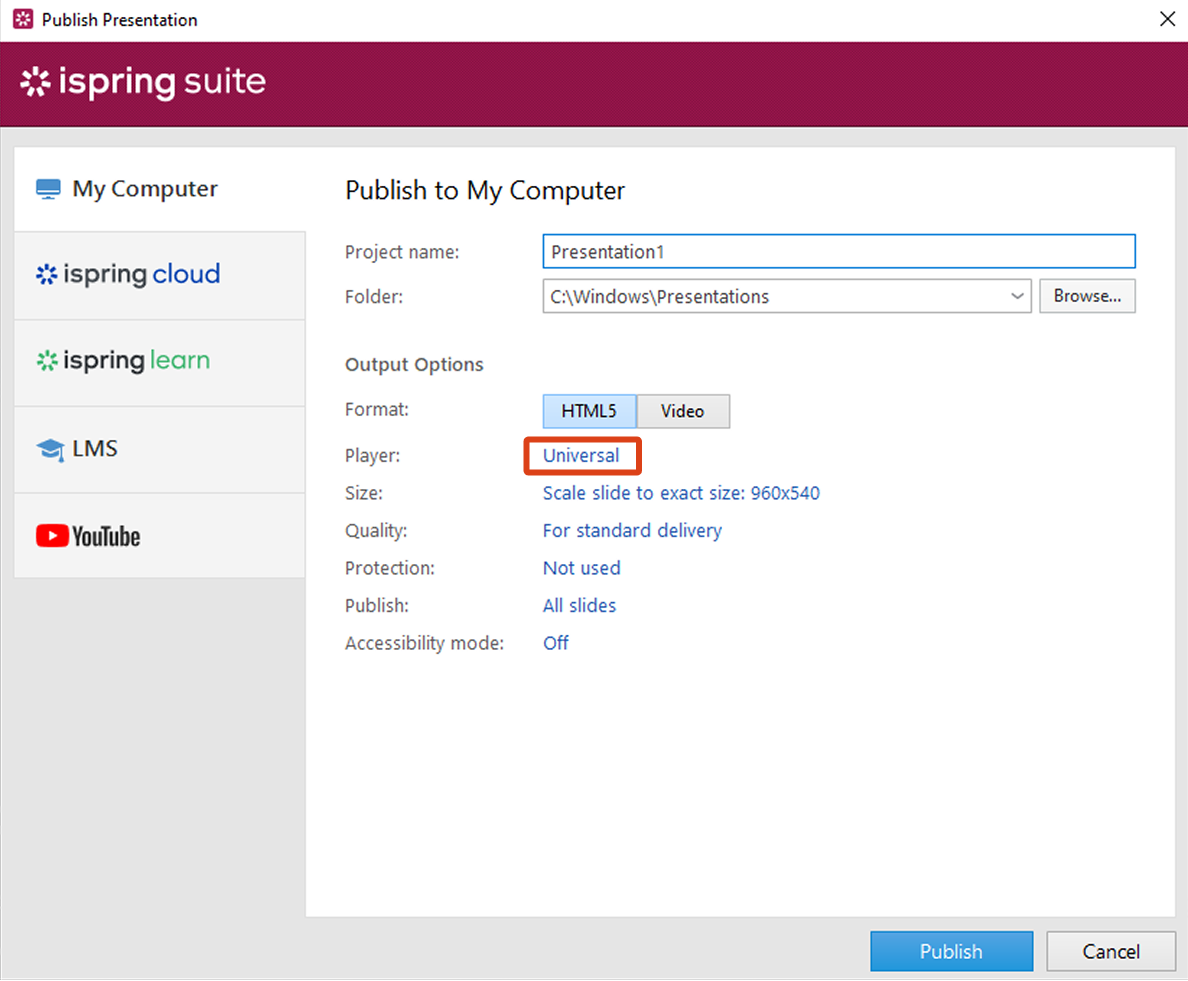Open the Folder path dropdown

pyautogui.click(x=1017, y=296)
